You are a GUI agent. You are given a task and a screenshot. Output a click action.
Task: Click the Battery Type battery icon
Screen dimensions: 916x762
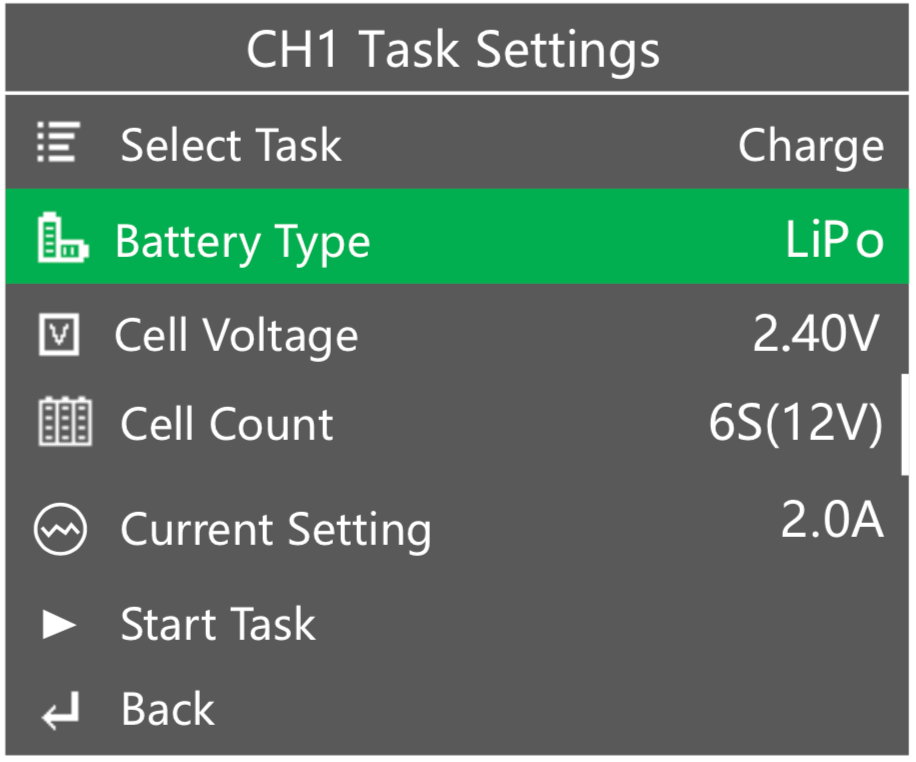tap(62, 240)
